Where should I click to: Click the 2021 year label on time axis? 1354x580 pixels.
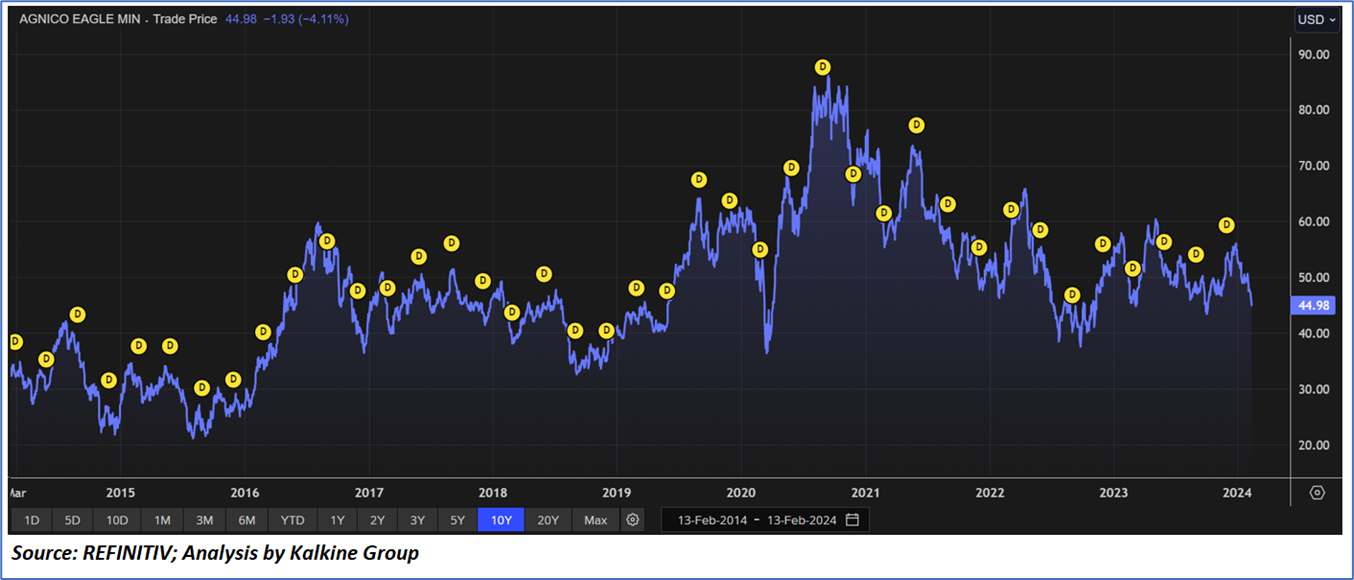coord(866,493)
